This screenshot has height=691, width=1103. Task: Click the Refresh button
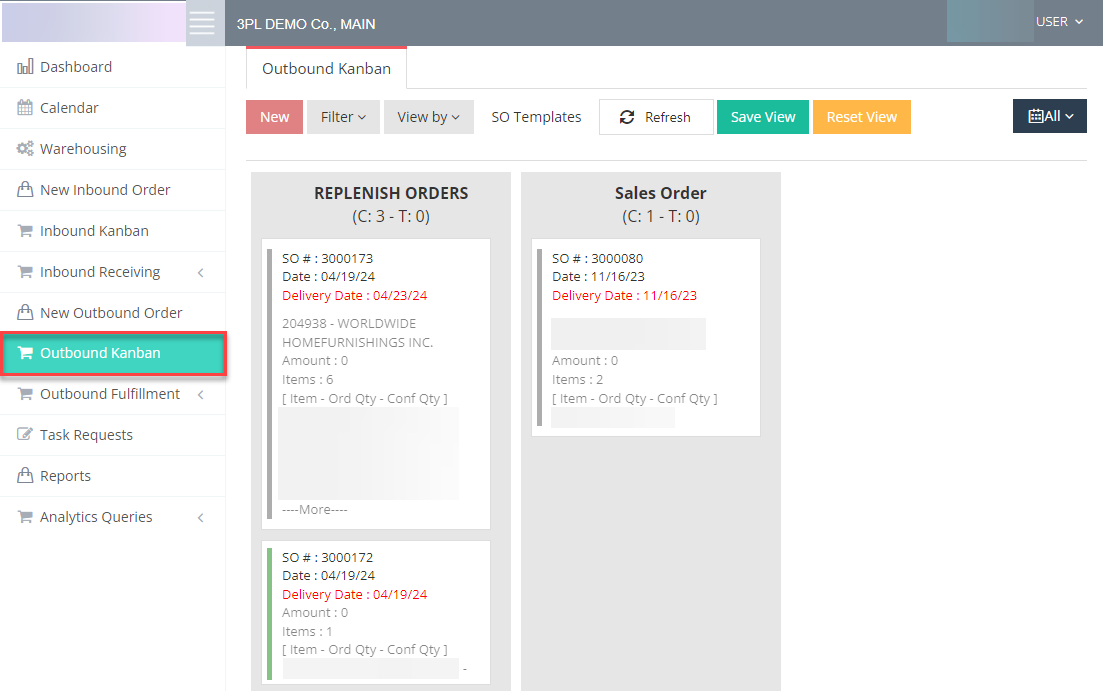coord(656,117)
